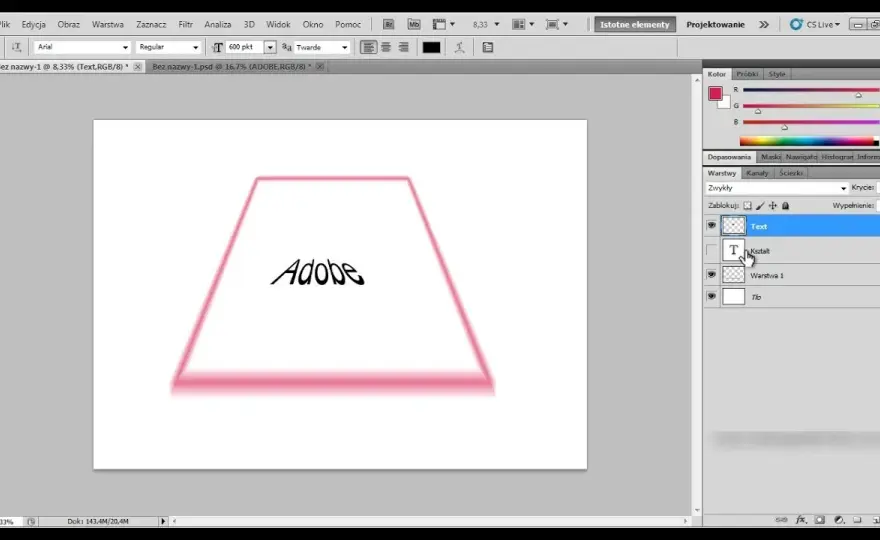This screenshot has width=880, height=540.
Task: Expand more workspaces chevron
Action: (764, 25)
